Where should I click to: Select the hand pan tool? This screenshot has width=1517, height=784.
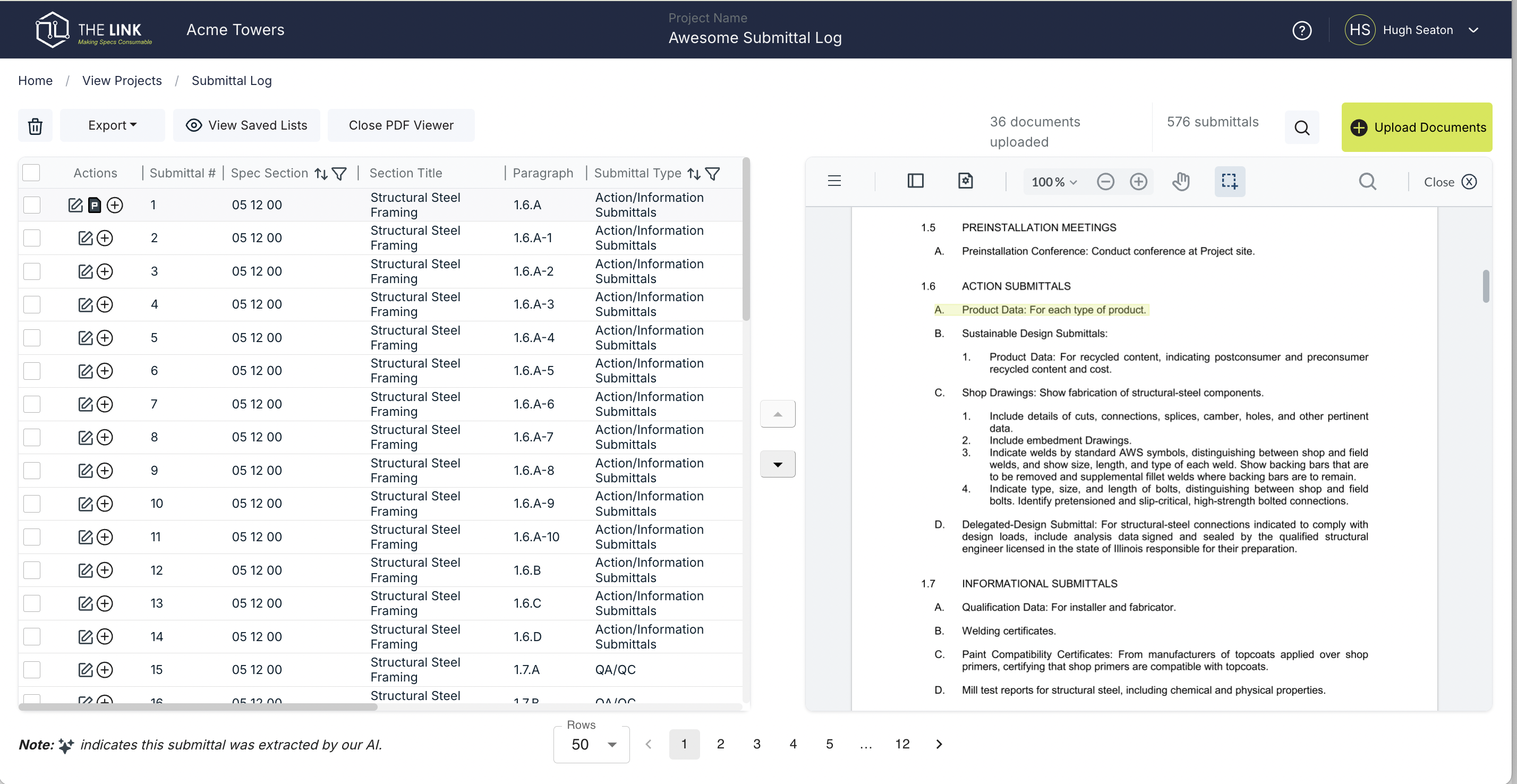click(x=1181, y=182)
